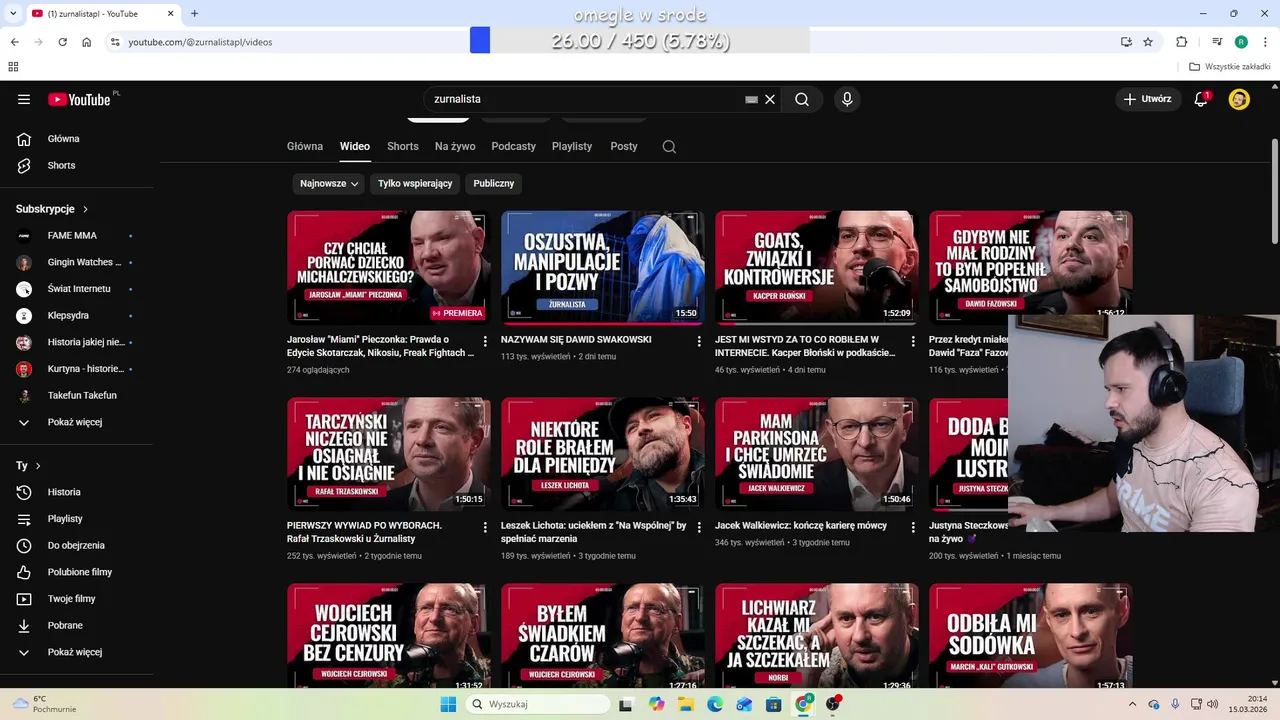The image size is (1280, 720).
Task: Open Oszustwa, manipulacje i pozwy thumbnail
Action: tap(602, 267)
